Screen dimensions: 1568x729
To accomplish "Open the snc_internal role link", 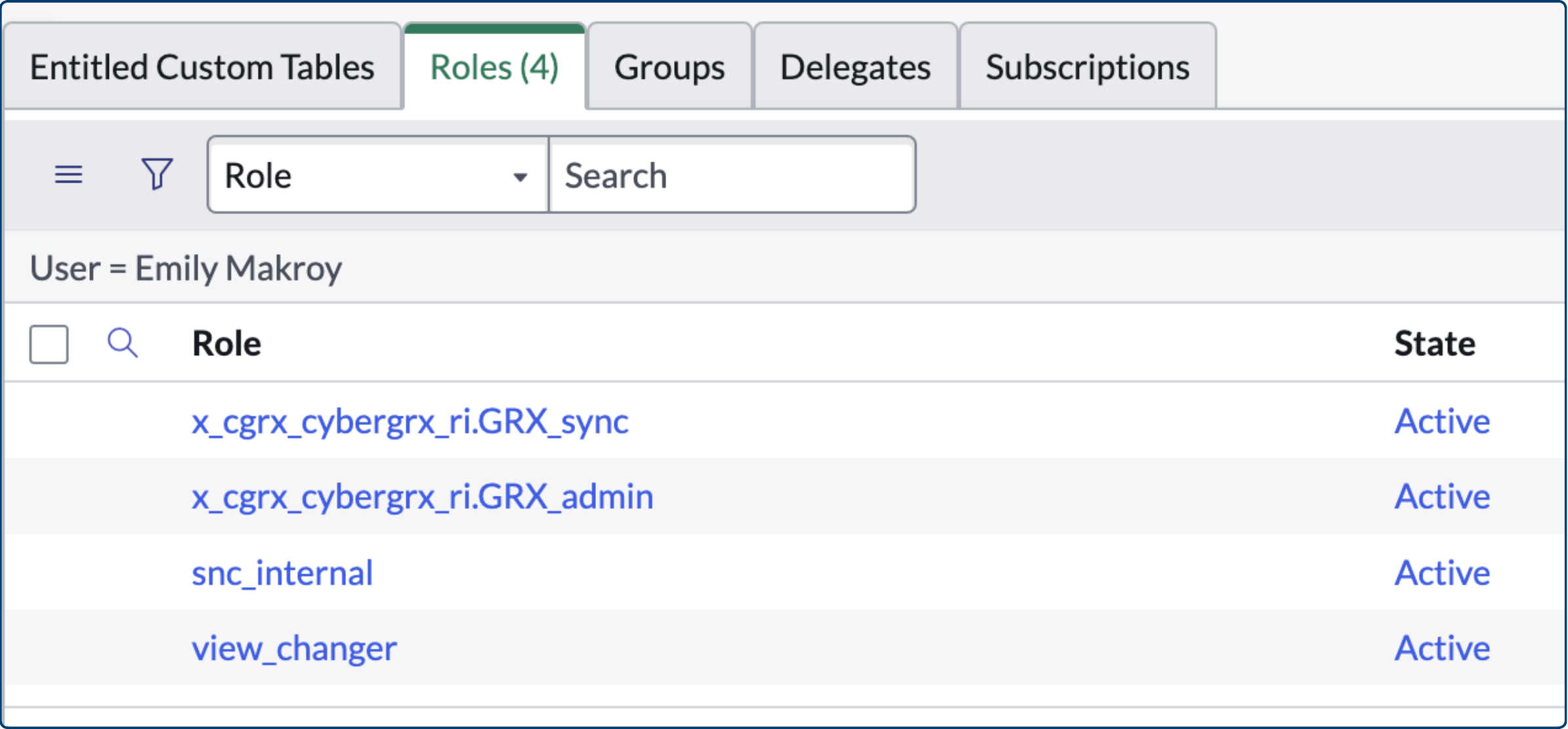I will (282, 572).
